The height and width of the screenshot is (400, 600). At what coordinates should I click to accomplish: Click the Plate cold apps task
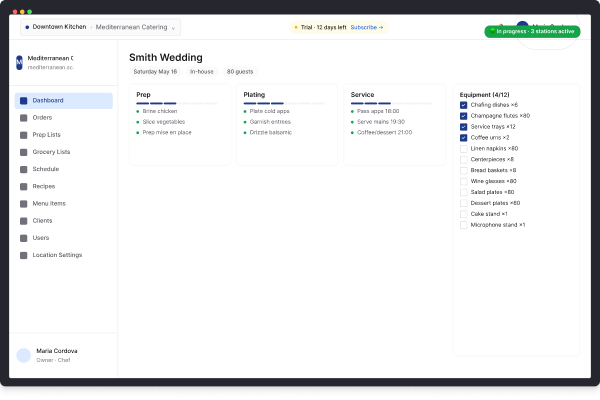(x=266, y=111)
